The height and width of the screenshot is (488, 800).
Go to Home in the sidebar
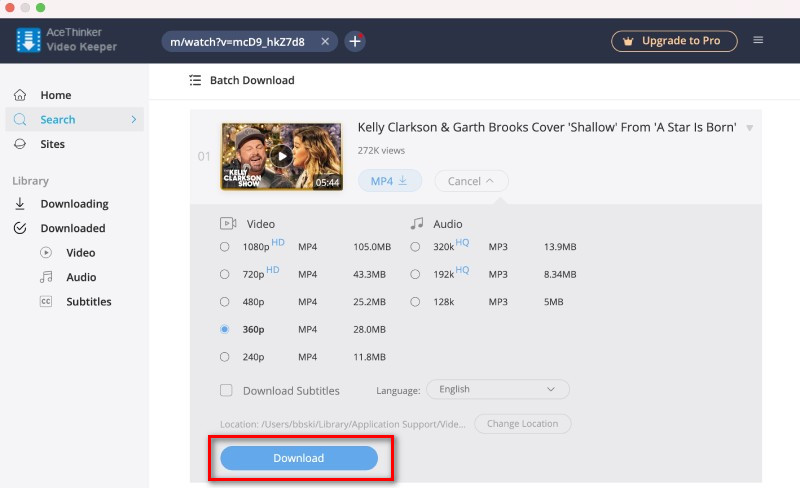56,95
